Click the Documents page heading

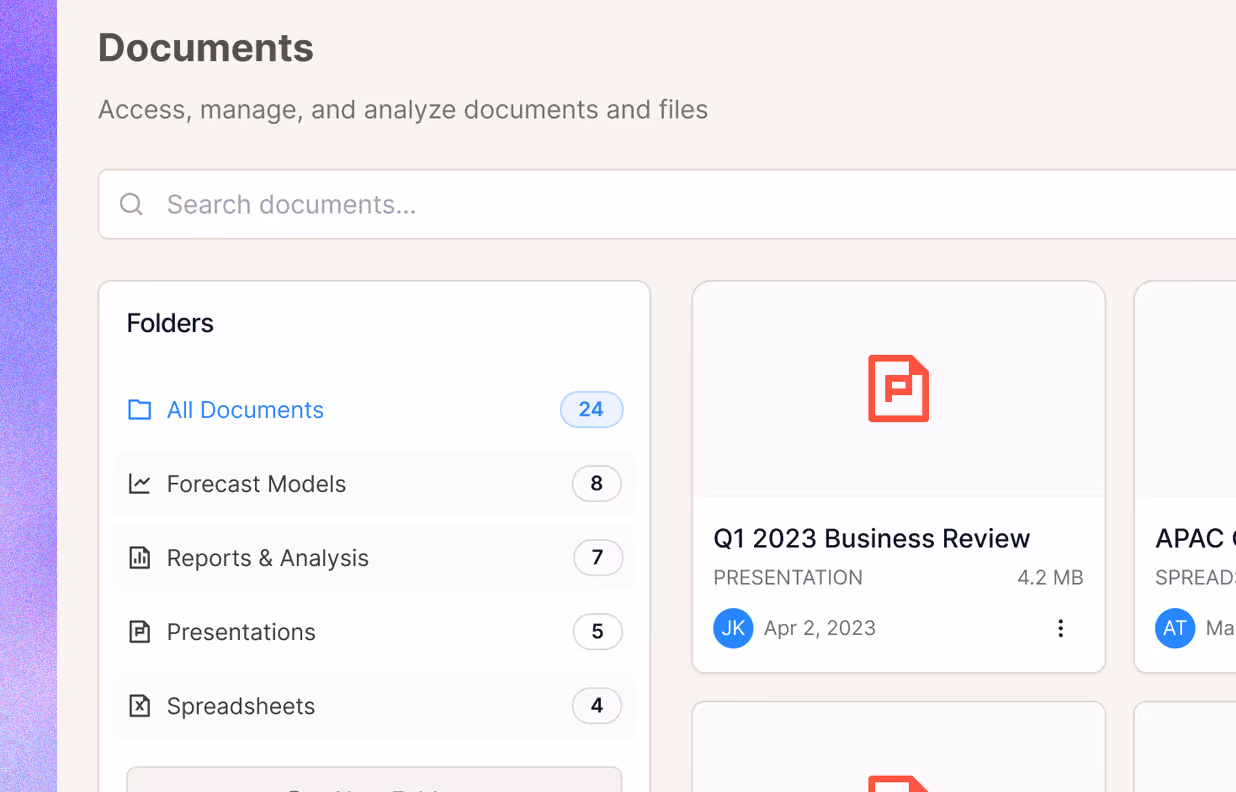coord(206,48)
